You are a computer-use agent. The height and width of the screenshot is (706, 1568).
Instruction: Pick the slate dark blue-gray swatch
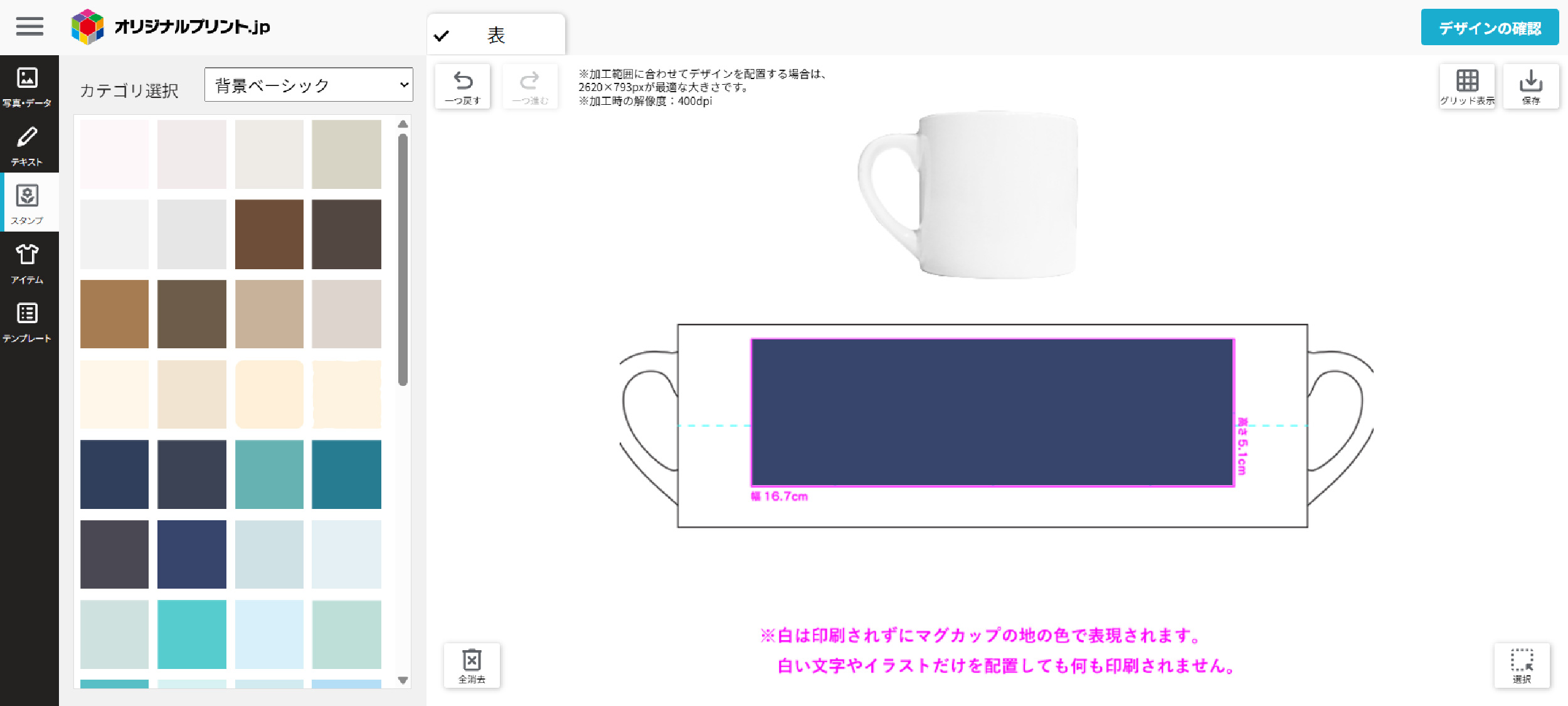point(192,474)
